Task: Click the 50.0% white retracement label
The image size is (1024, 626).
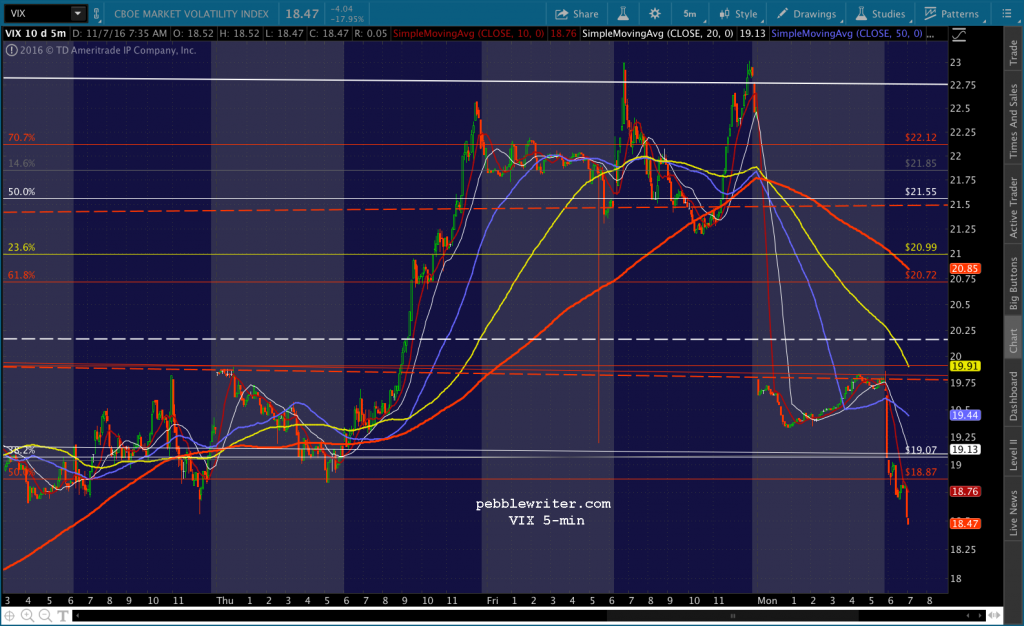Action: point(22,192)
